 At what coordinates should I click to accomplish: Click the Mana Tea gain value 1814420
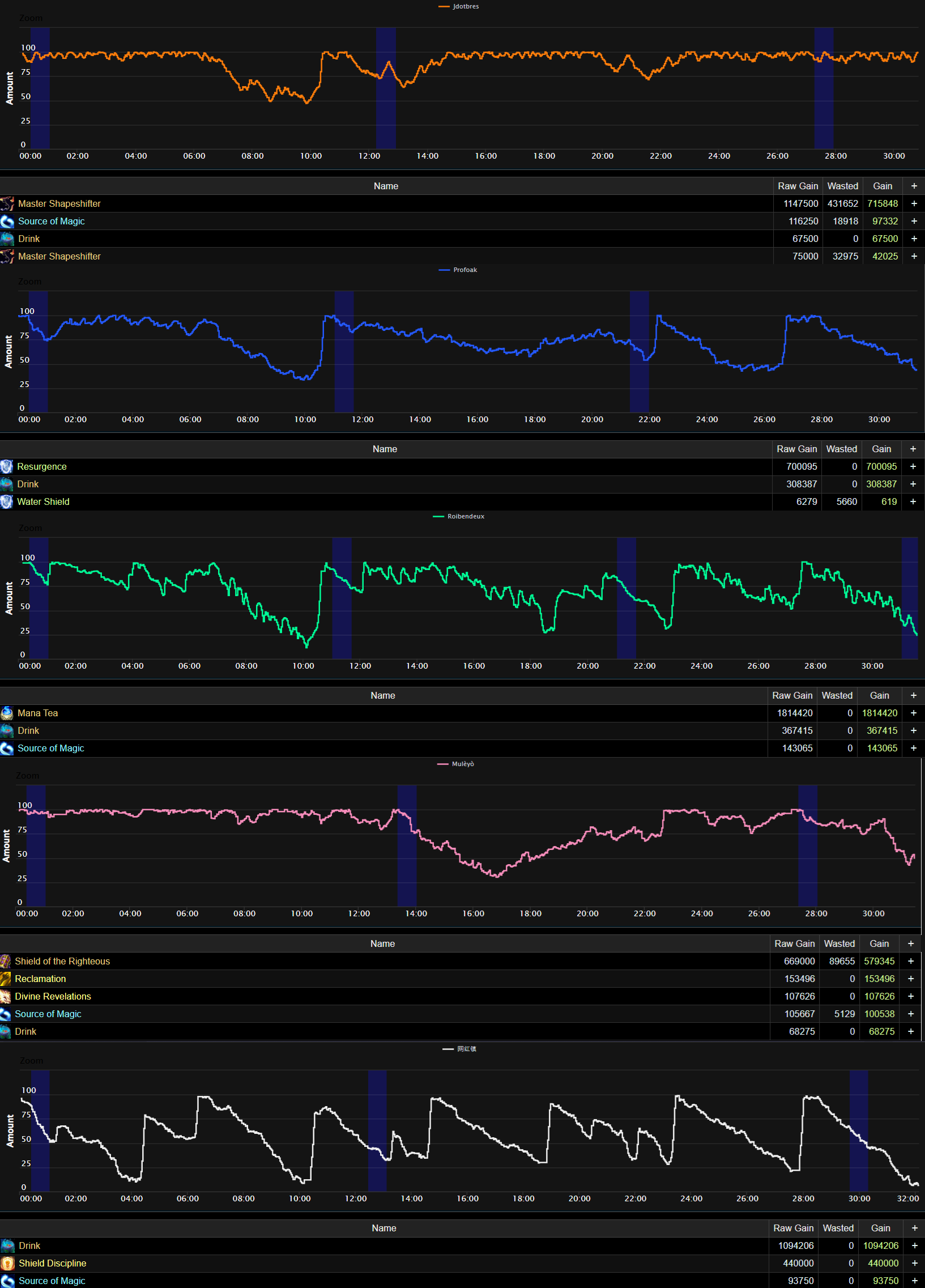click(x=880, y=713)
